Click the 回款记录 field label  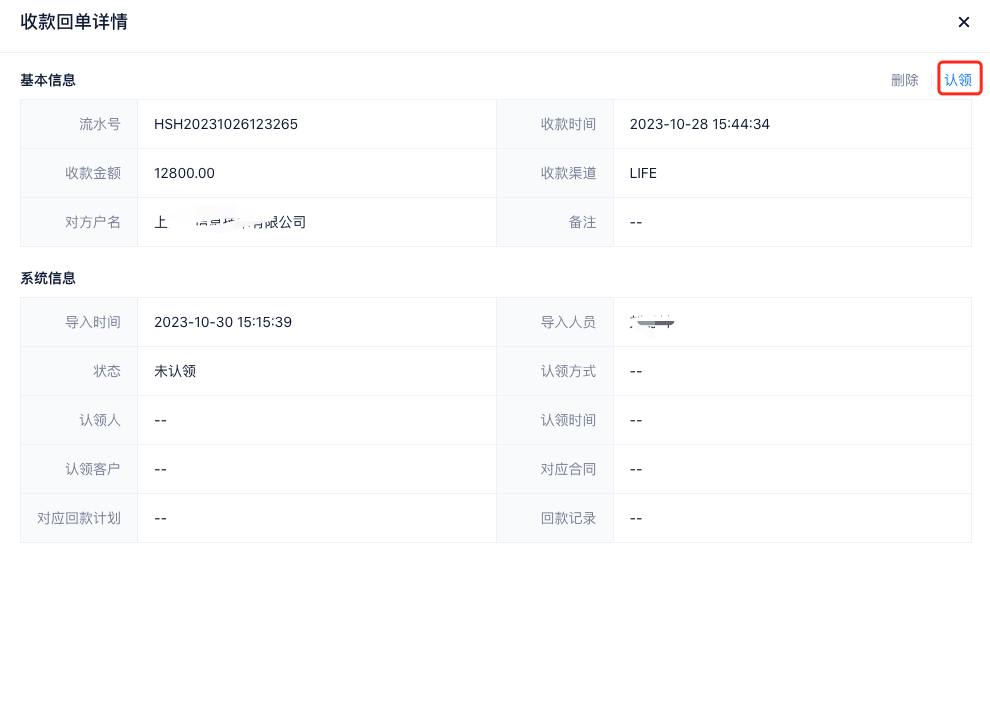[568, 518]
